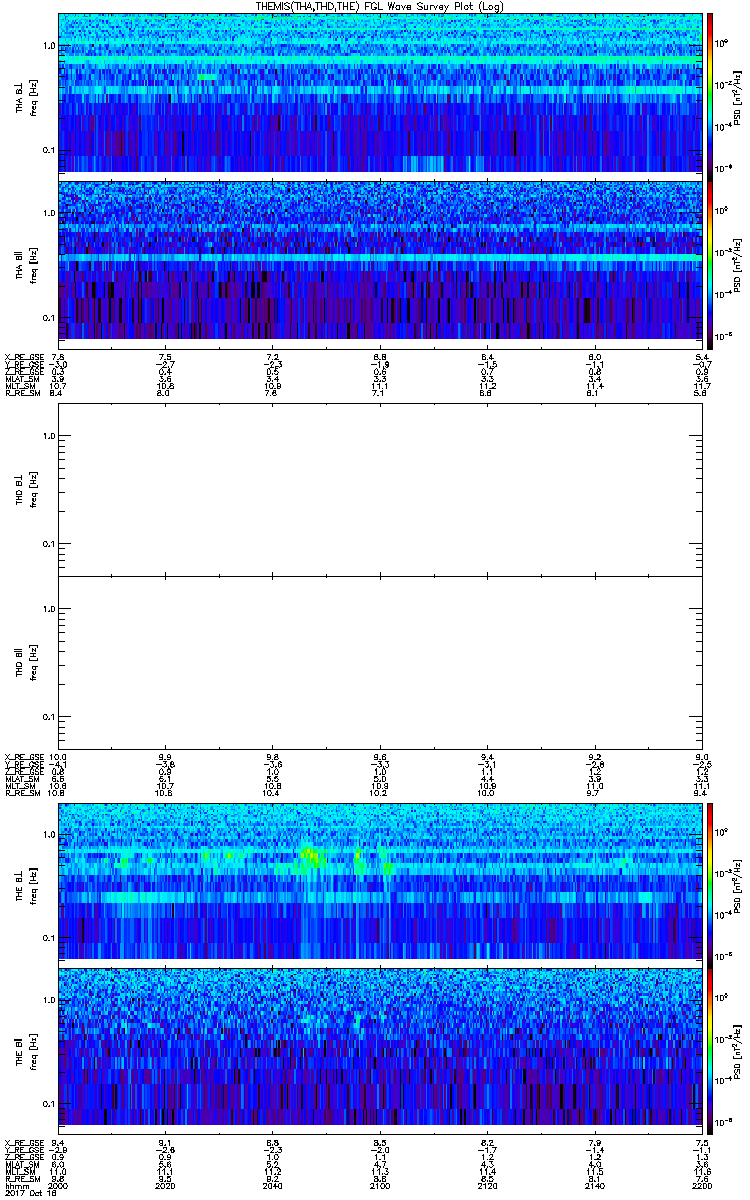The width and height of the screenshot is (750, 1200).
Task: Click the THEMIS FGL Wave Survey Plot title
Action: tap(380, 6)
